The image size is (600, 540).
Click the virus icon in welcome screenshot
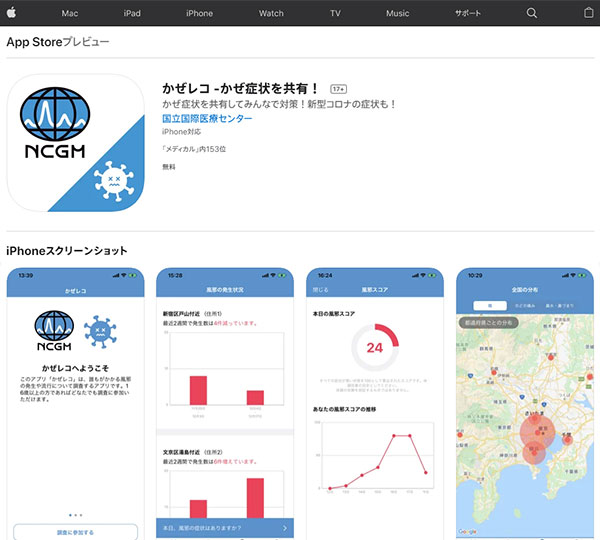click(100, 332)
